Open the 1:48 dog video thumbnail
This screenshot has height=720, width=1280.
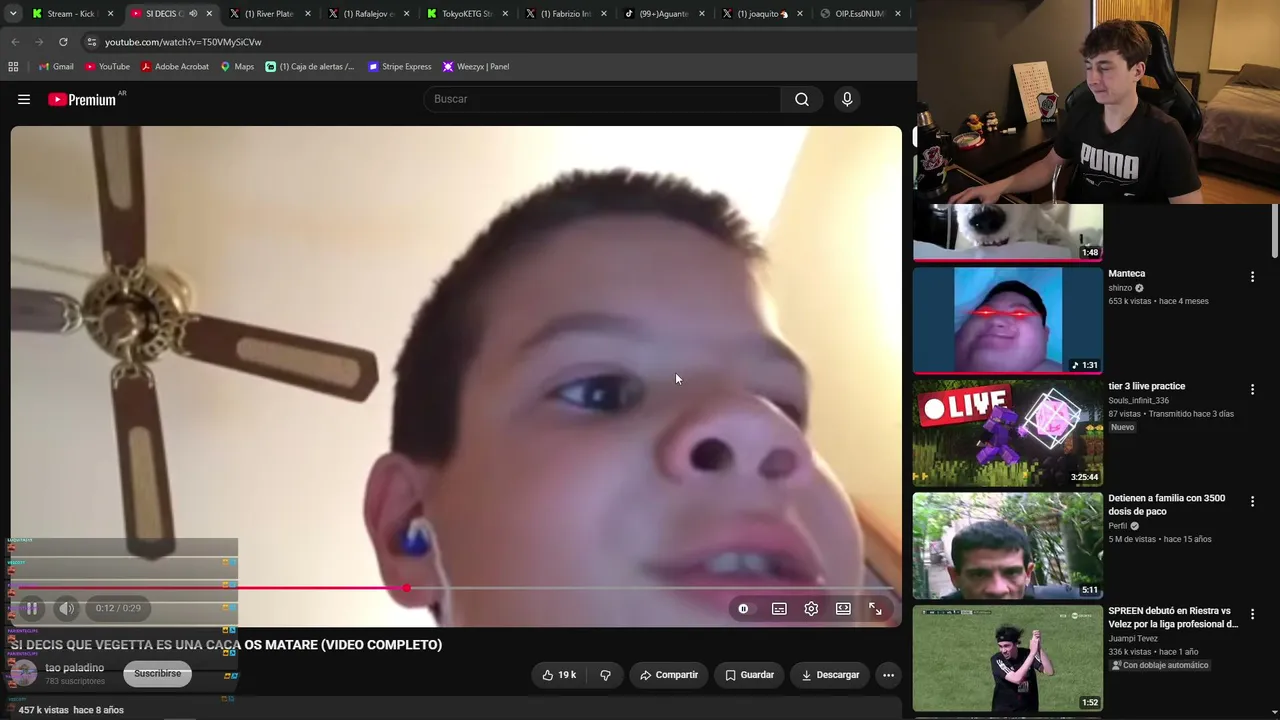[x=1008, y=232]
